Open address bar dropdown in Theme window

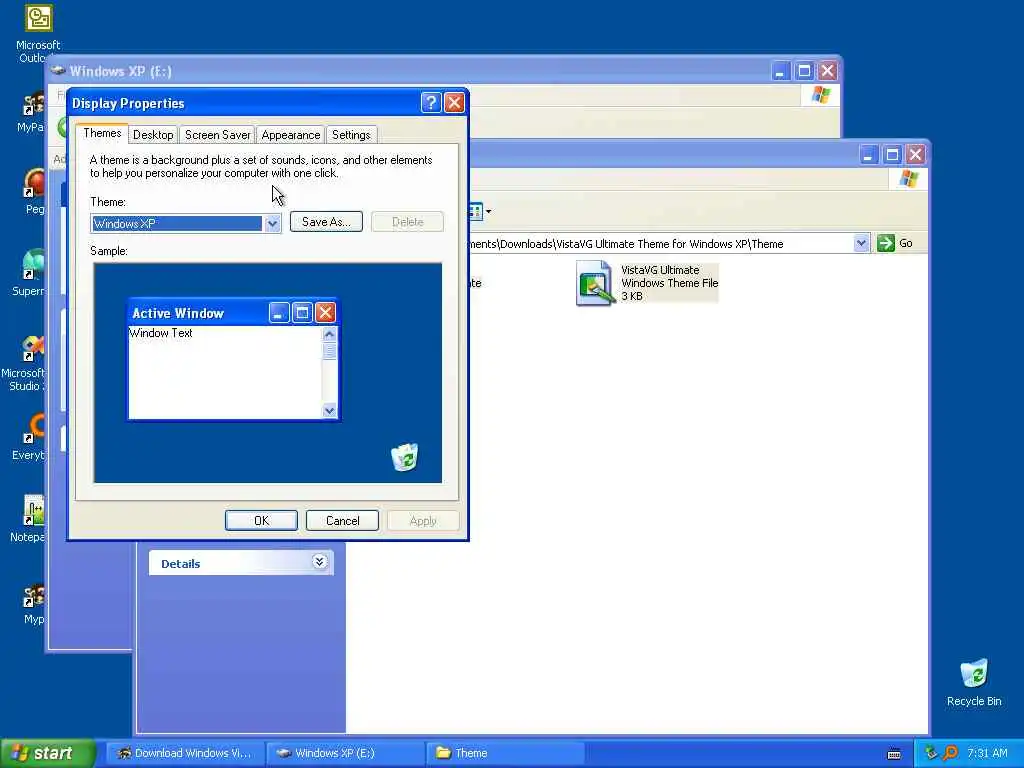861,243
